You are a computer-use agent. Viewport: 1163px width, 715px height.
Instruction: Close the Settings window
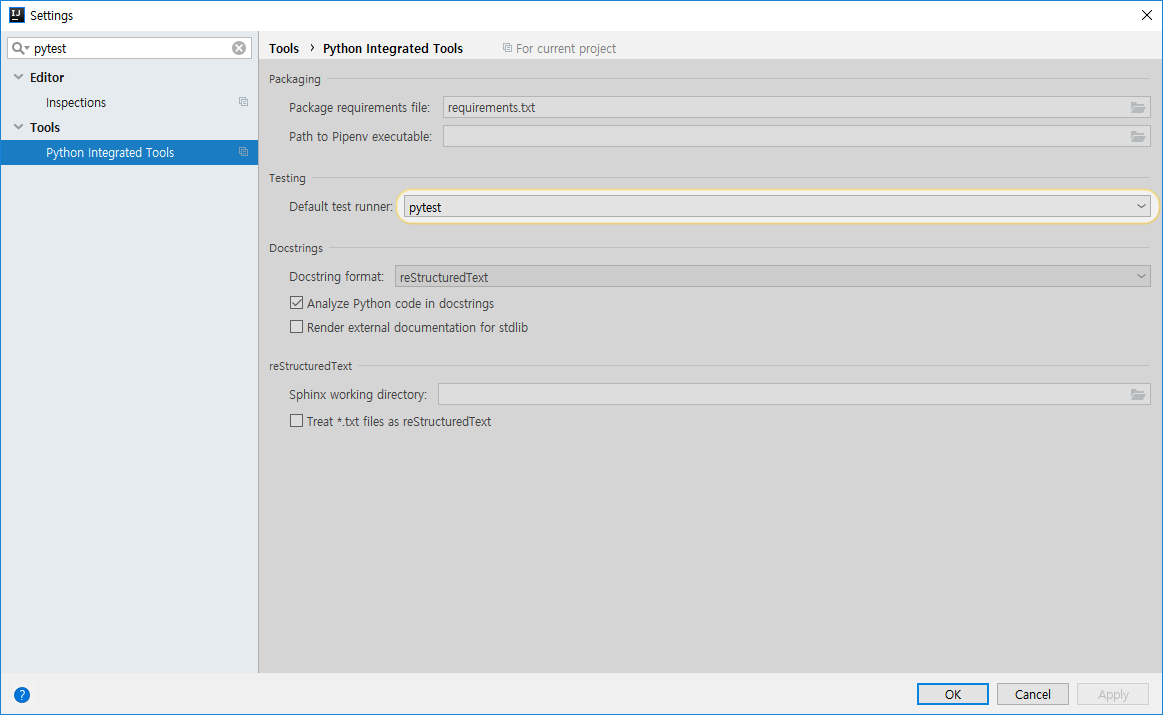point(1146,15)
